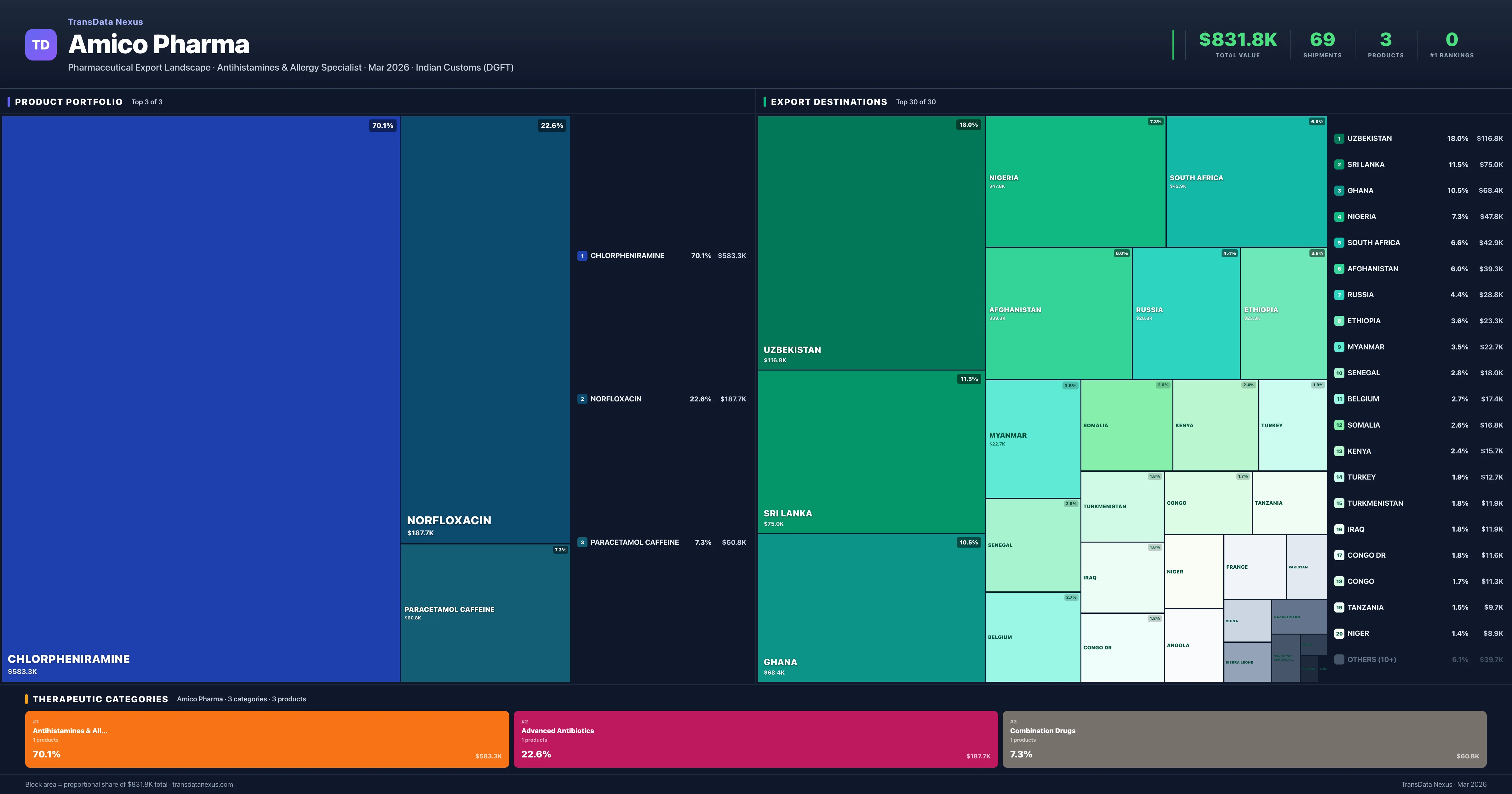Expand the truncated Antihistamines & All... category name
The image size is (1512, 794).
point(70,731)
